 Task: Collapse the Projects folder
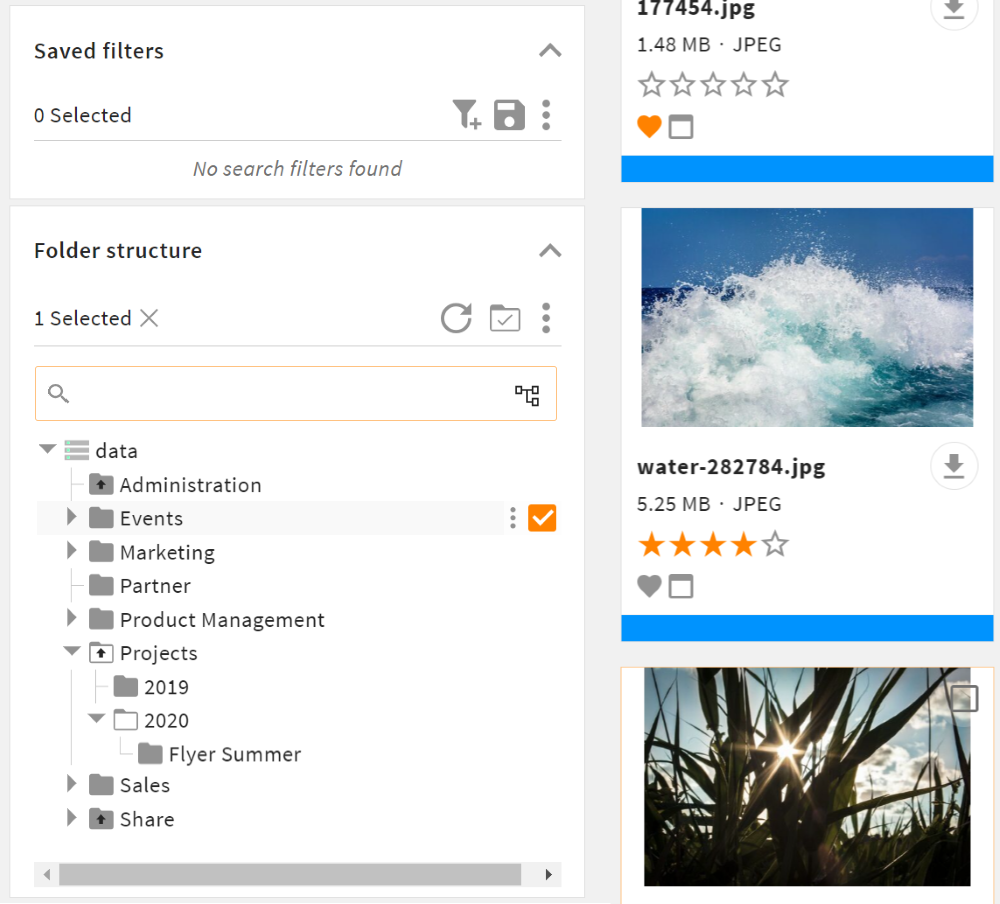click(72, 651)
